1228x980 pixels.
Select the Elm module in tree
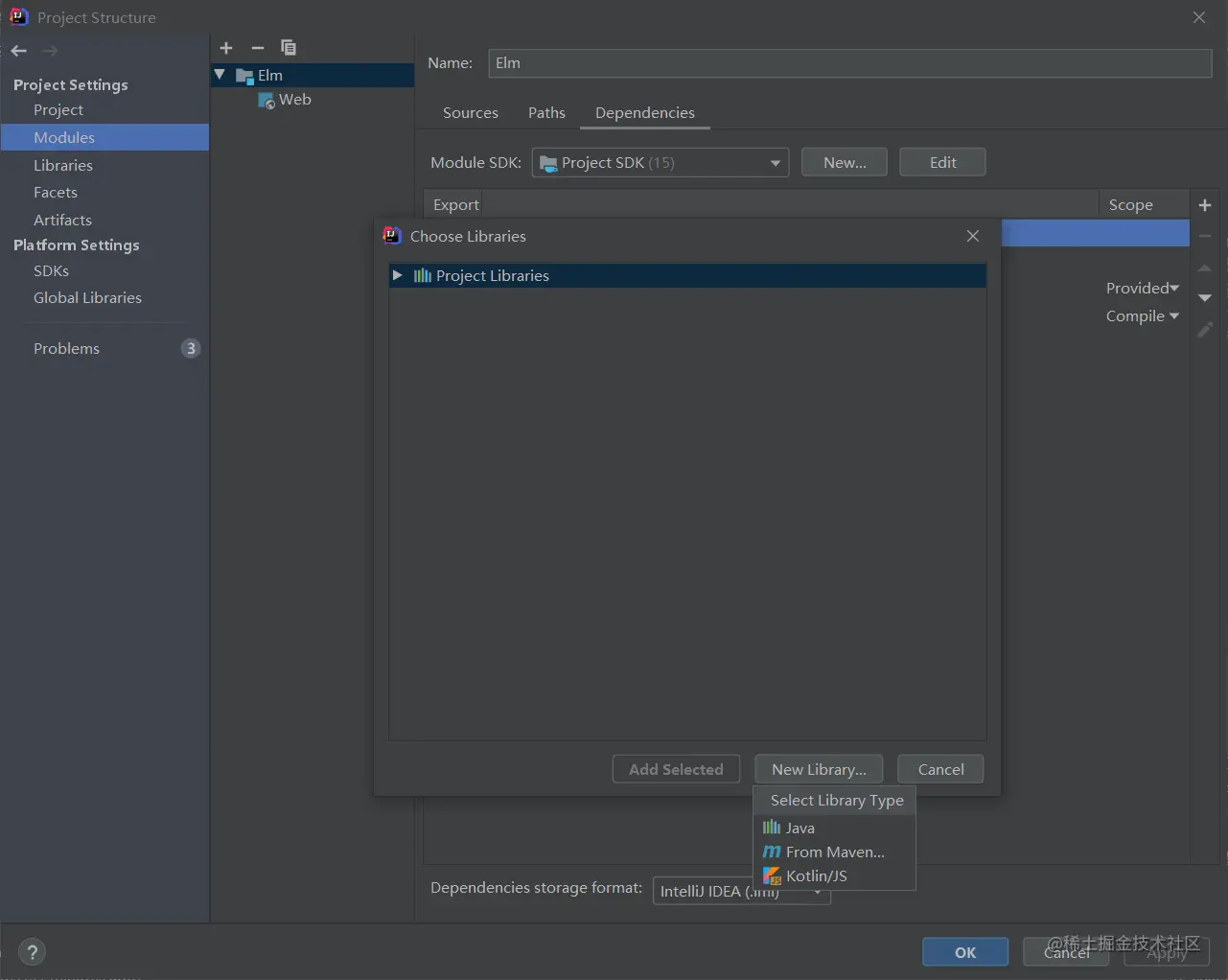click(x=313, y=75)
